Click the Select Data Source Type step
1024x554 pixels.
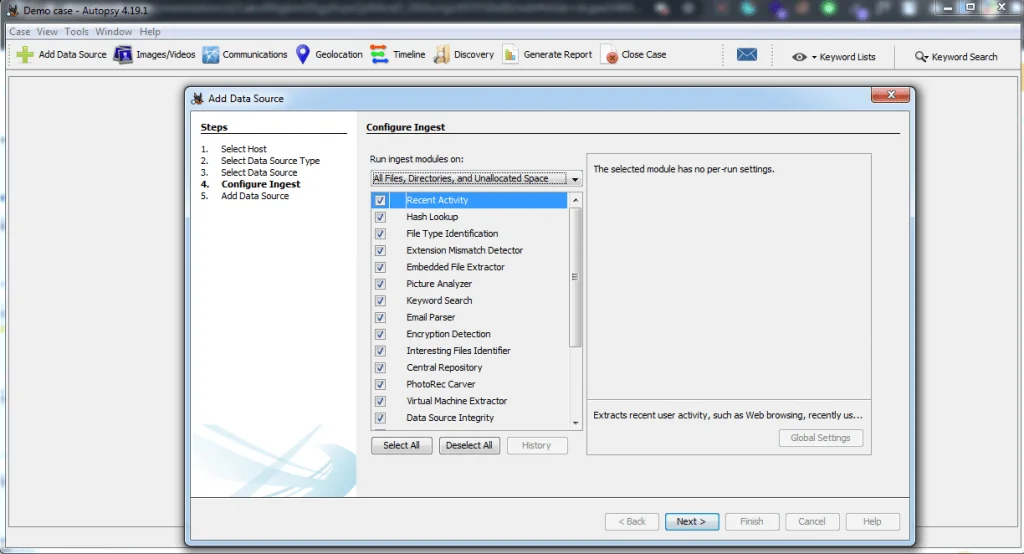click(x=270, y=161)
